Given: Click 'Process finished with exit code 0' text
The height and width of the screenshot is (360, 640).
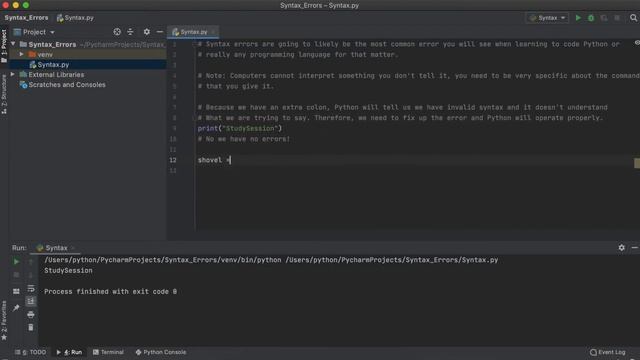Looking at the screenshot, I should point(111,292).
